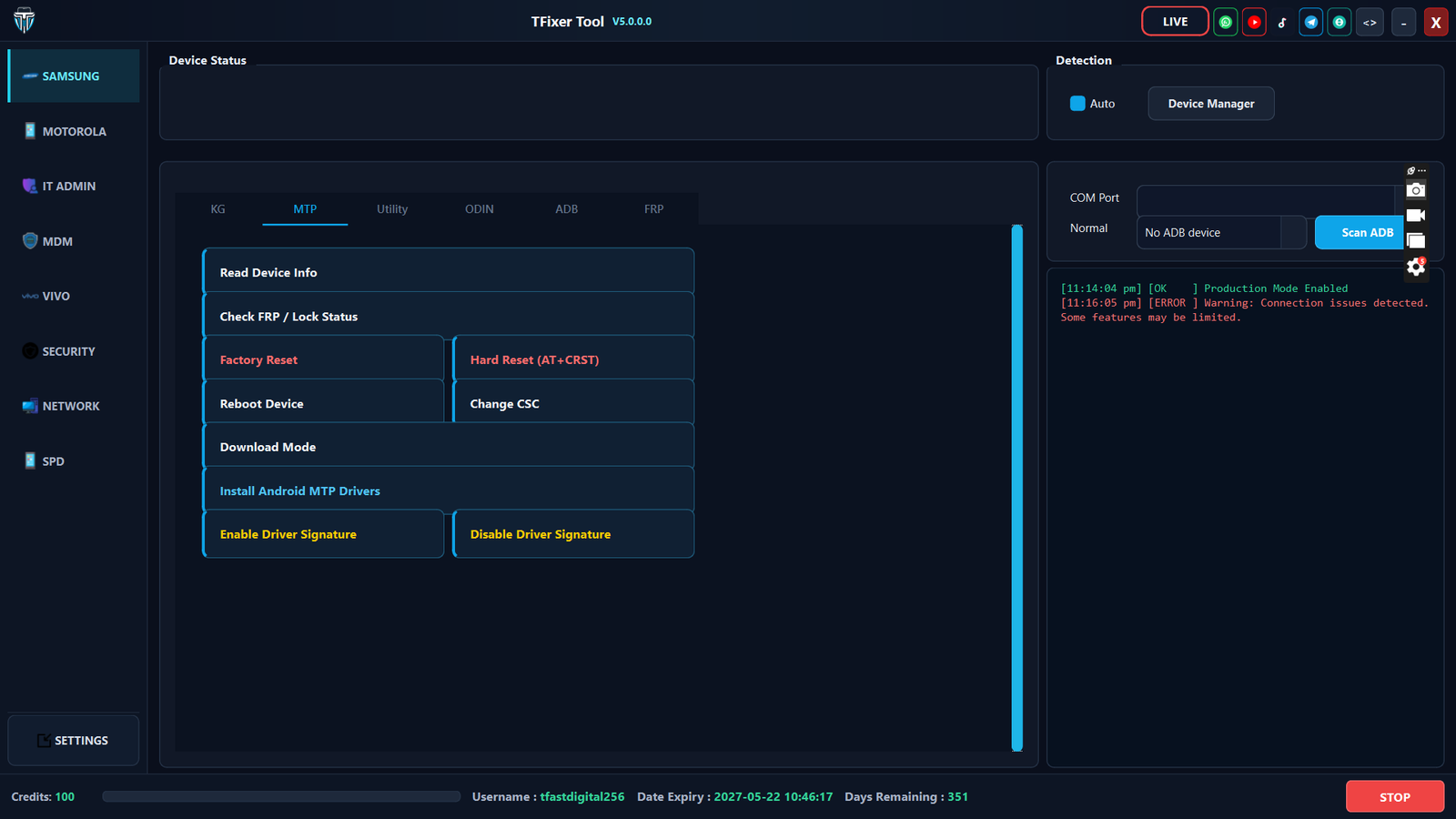Start recording with the video camera icon
The image size is (1456, 819).
click(x=1416, y=216)
